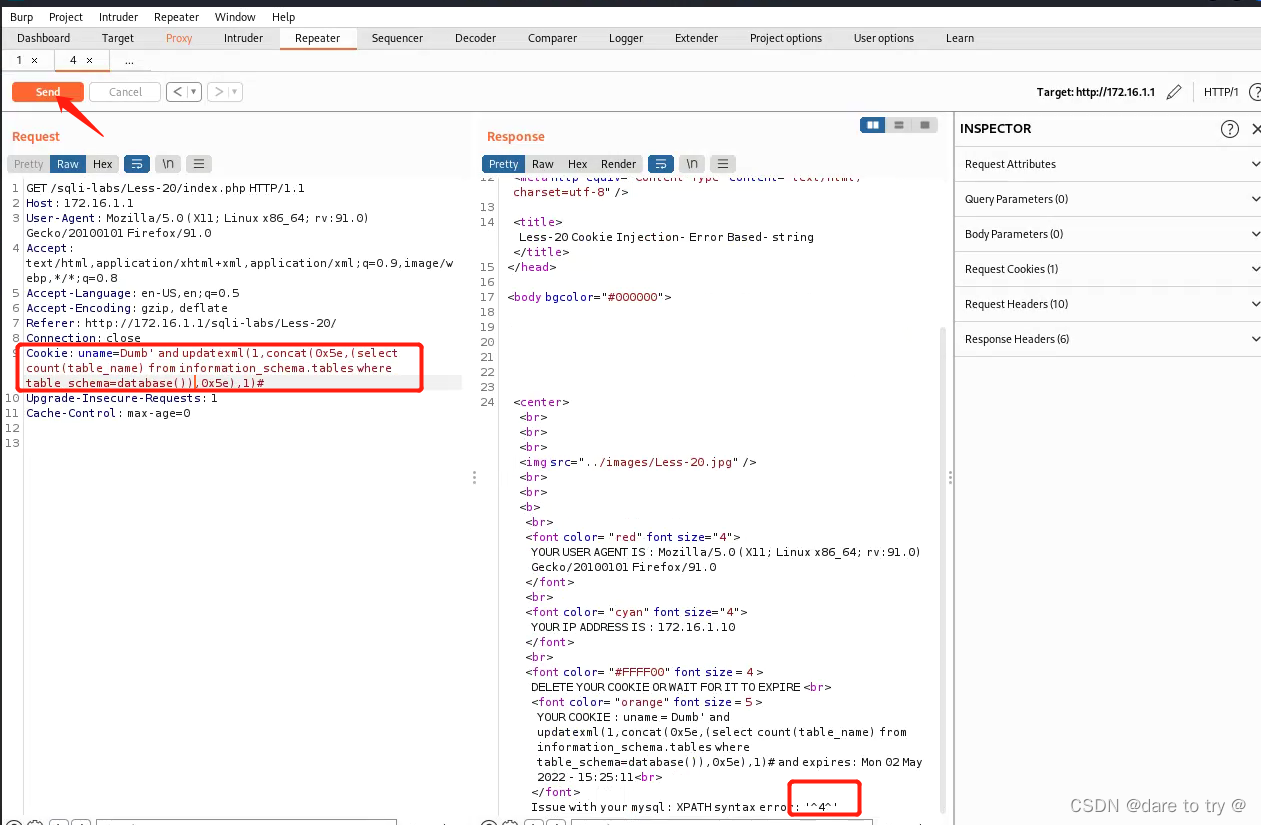Switch to Logger tab

coord(626,38)
